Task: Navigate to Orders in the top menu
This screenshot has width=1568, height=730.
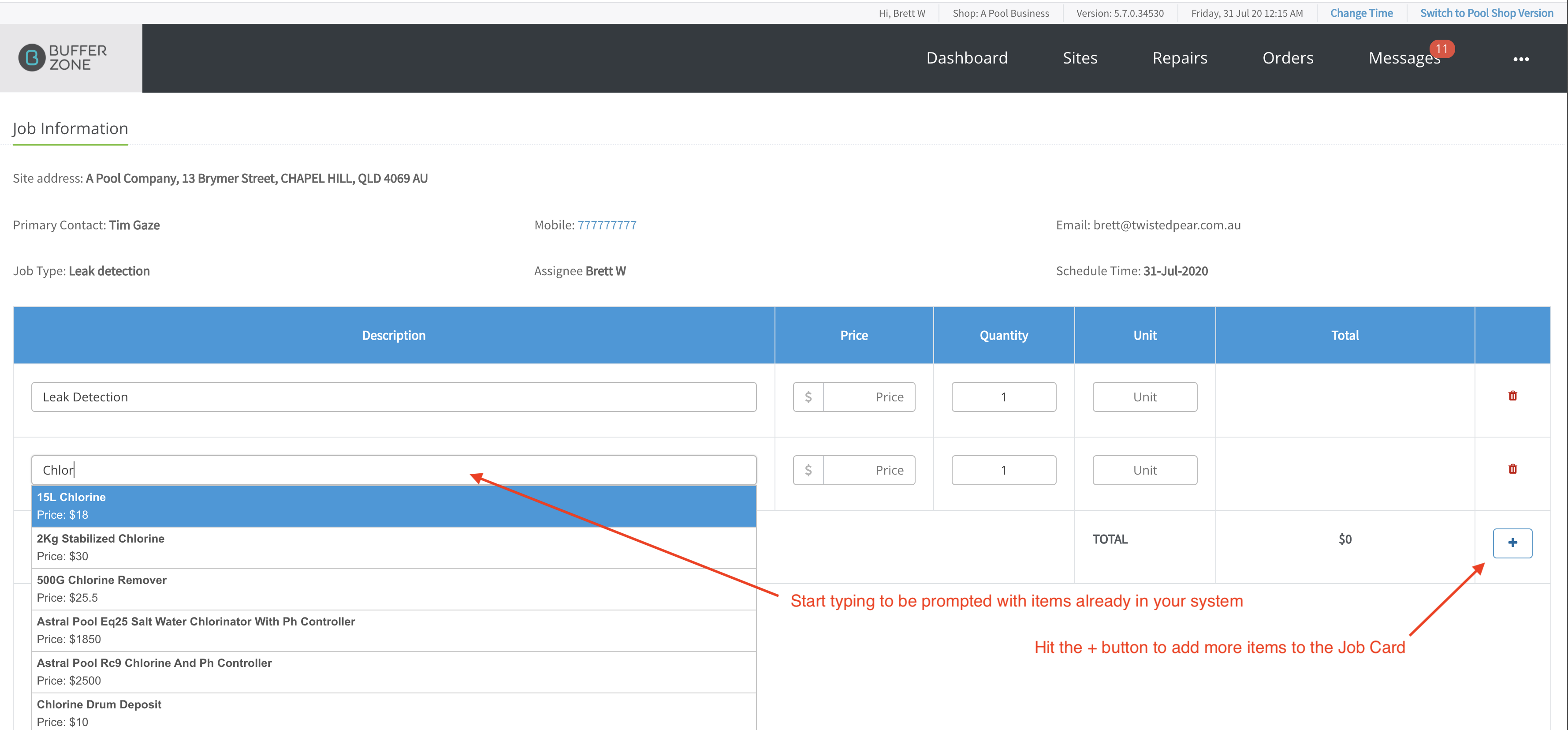Action: pyautogui.click(x=1287, y=58)
